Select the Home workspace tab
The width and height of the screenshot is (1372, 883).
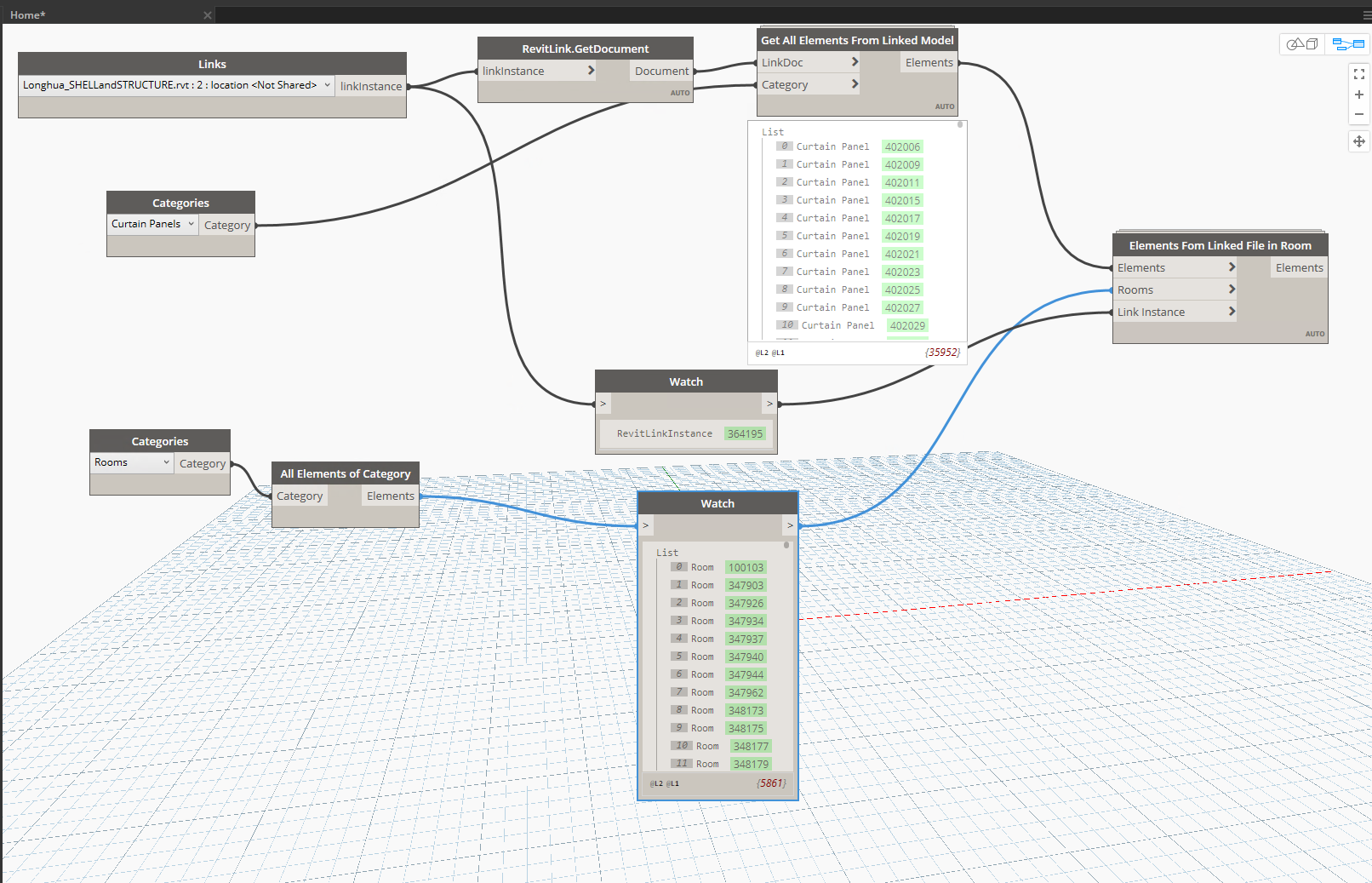[28, 15]
